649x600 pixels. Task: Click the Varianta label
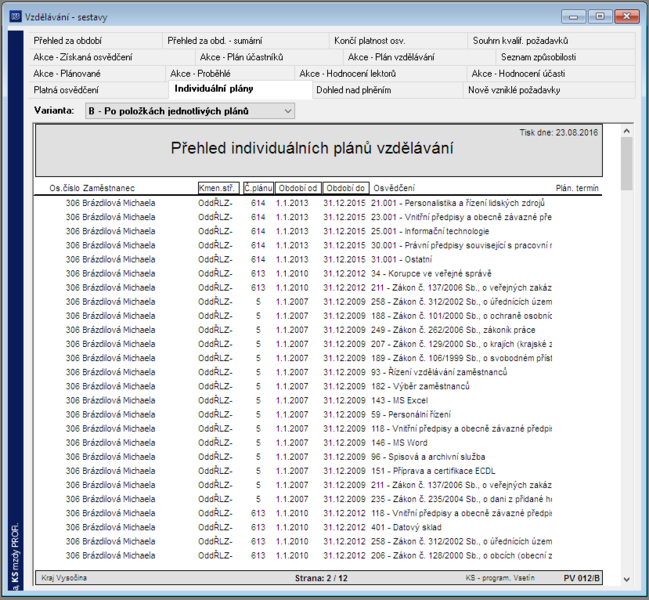point(54,110)
